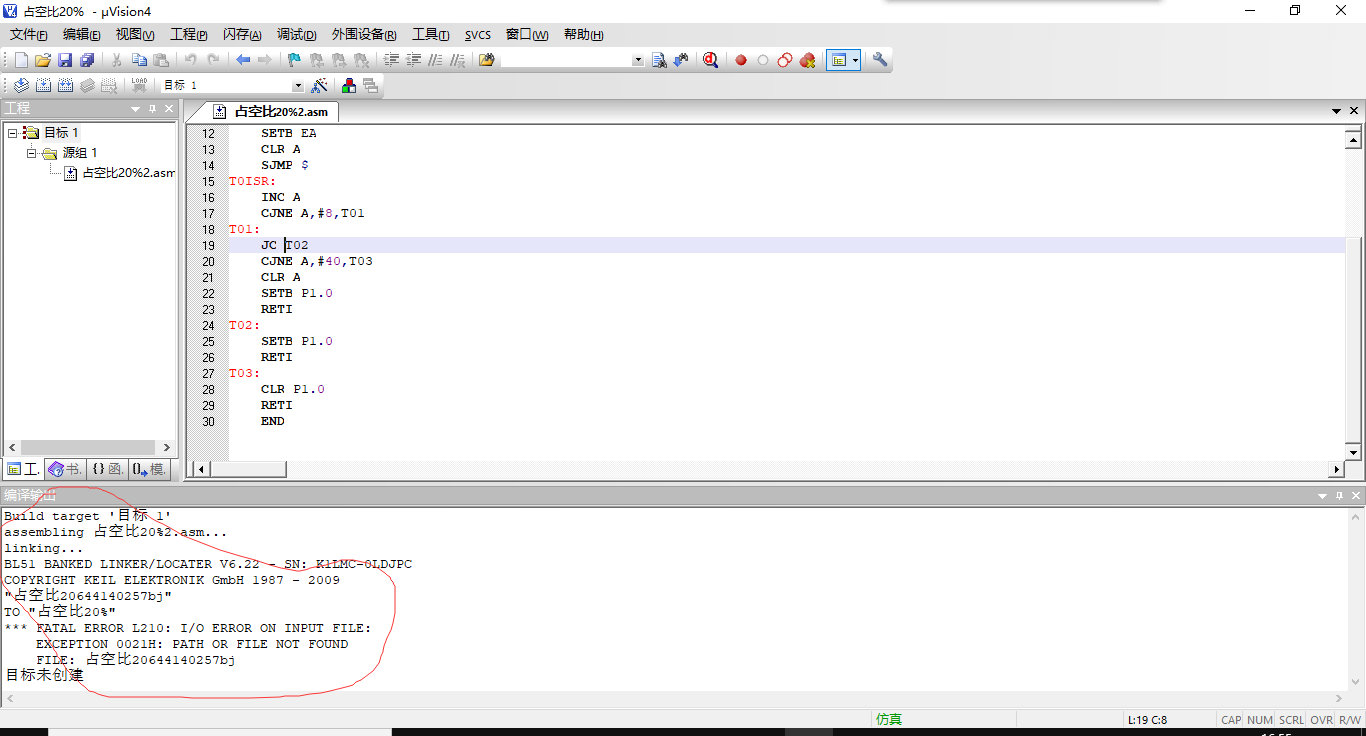Pin the 工程 project panel
This screenshot has width=1366, height=736.
(153, 108)
